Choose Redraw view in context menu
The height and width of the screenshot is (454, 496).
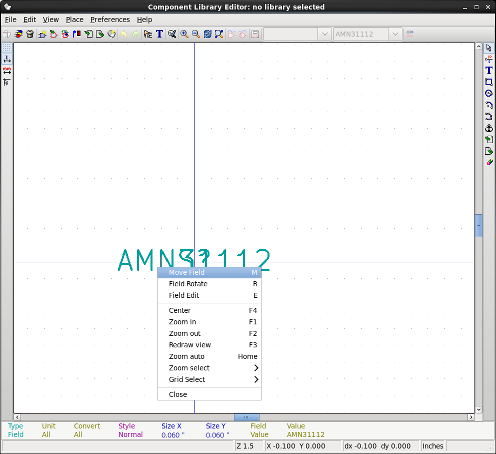coord(209,345)
